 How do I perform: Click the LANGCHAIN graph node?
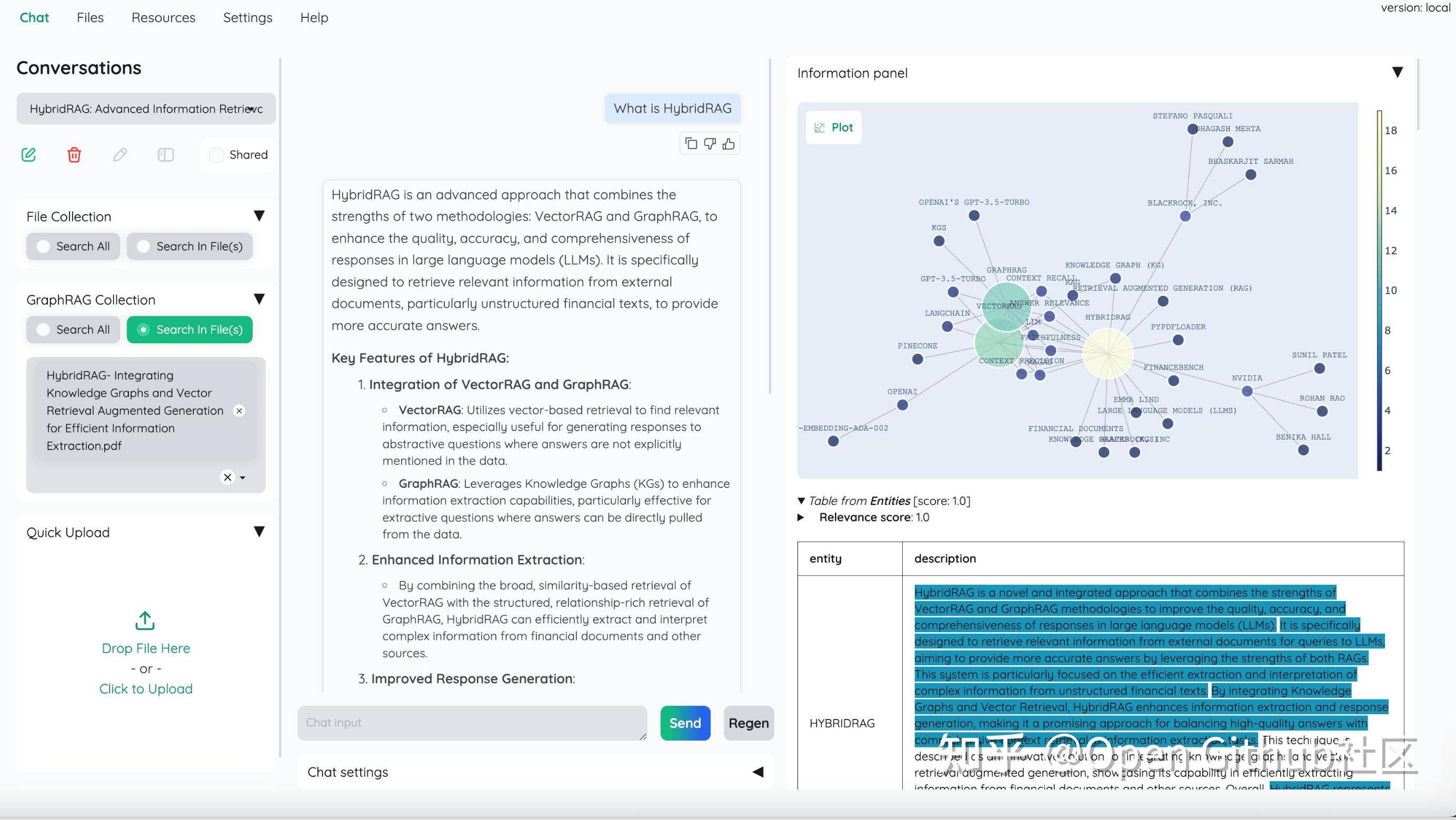click(x=948, y=326)
